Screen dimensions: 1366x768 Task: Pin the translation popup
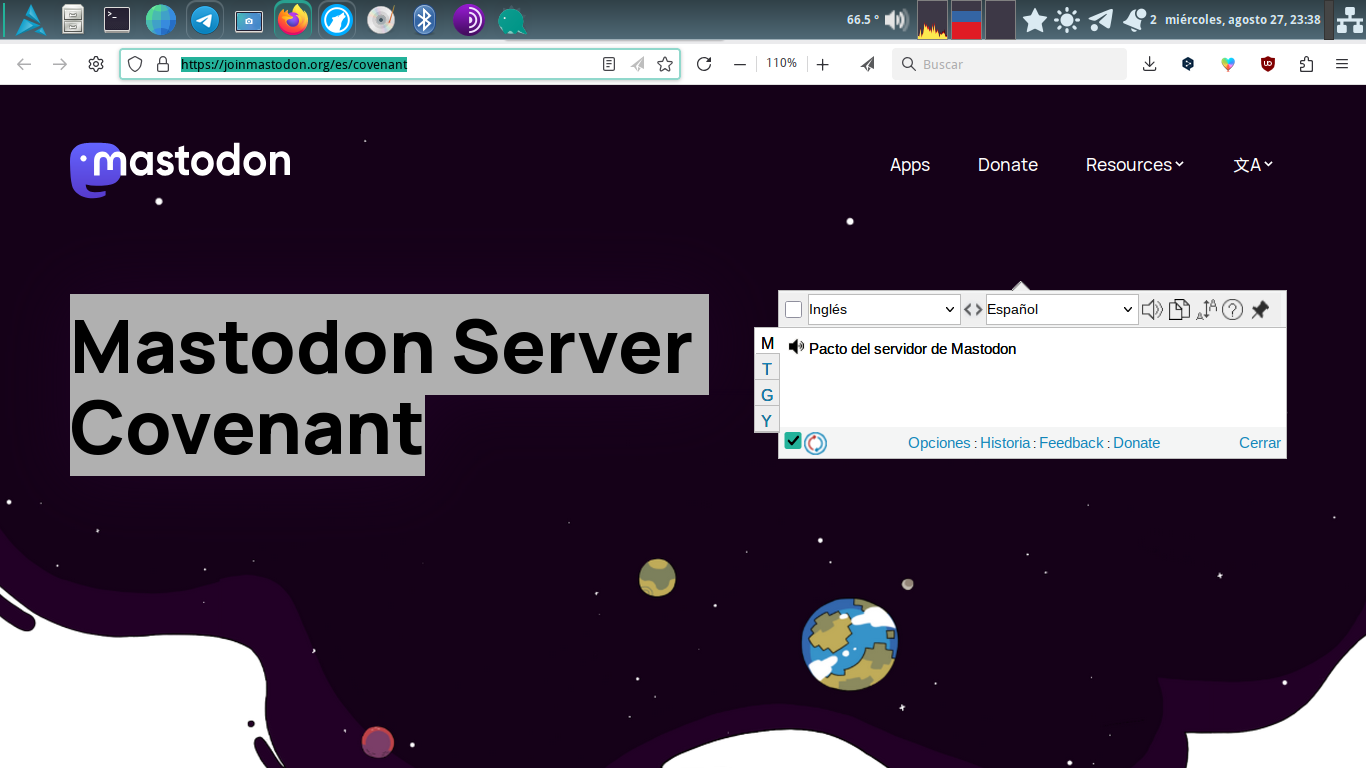pyautogui.click(x=1260, y=310)
